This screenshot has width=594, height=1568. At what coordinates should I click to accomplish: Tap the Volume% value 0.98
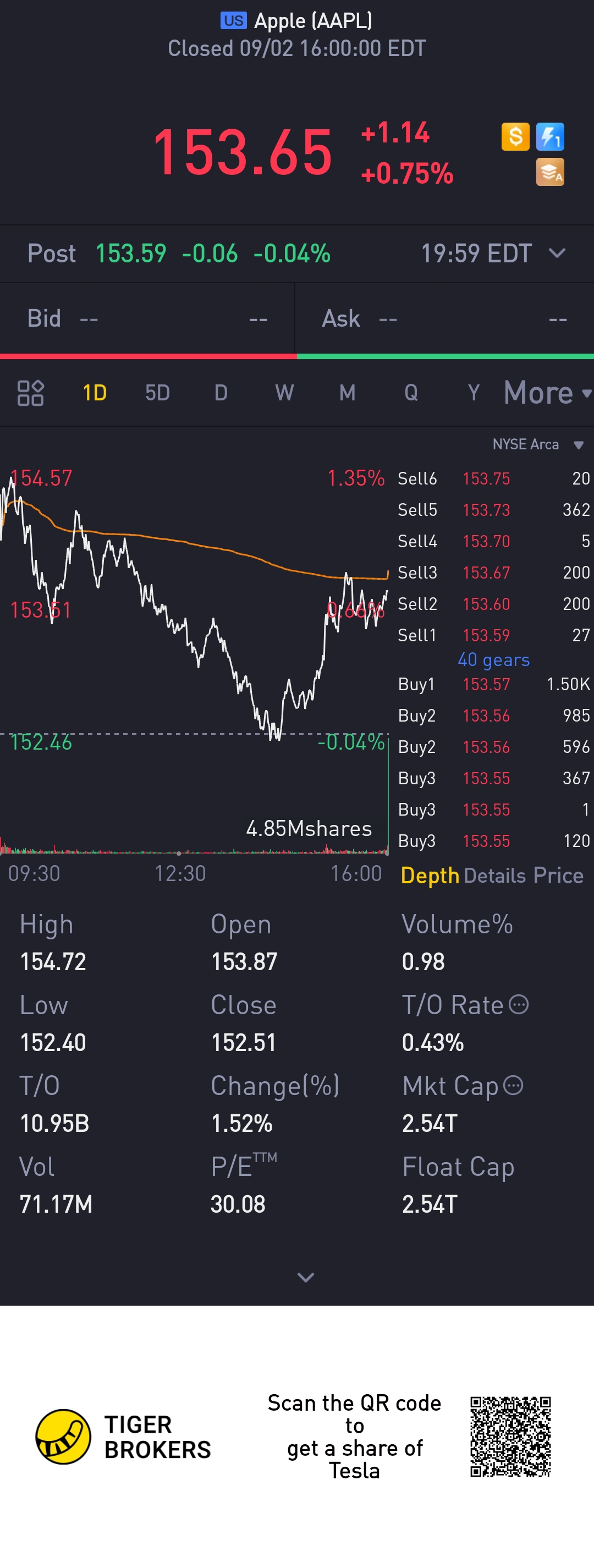423,962
